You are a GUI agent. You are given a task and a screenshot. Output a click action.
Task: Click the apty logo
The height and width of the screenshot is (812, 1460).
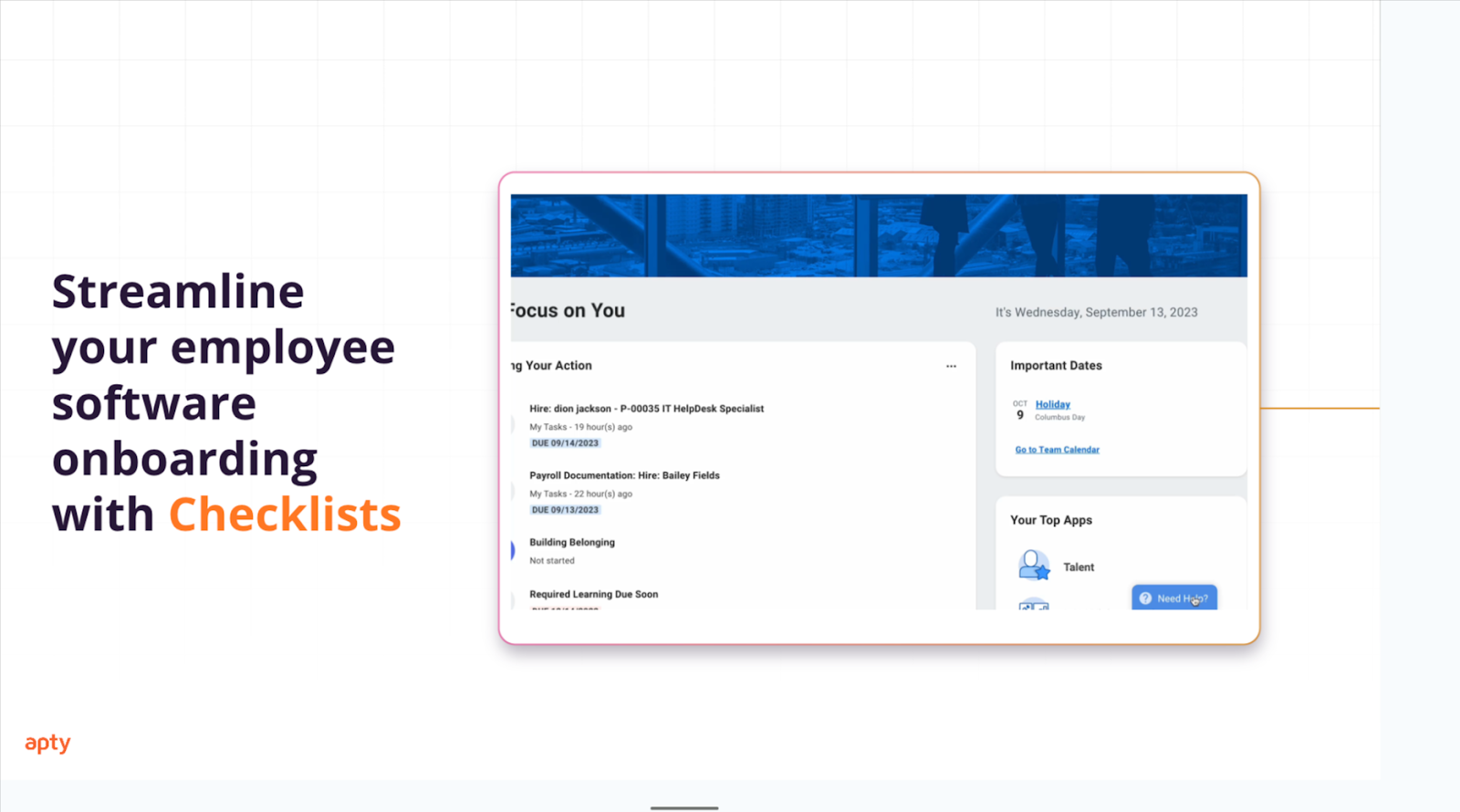coord(47,744)
